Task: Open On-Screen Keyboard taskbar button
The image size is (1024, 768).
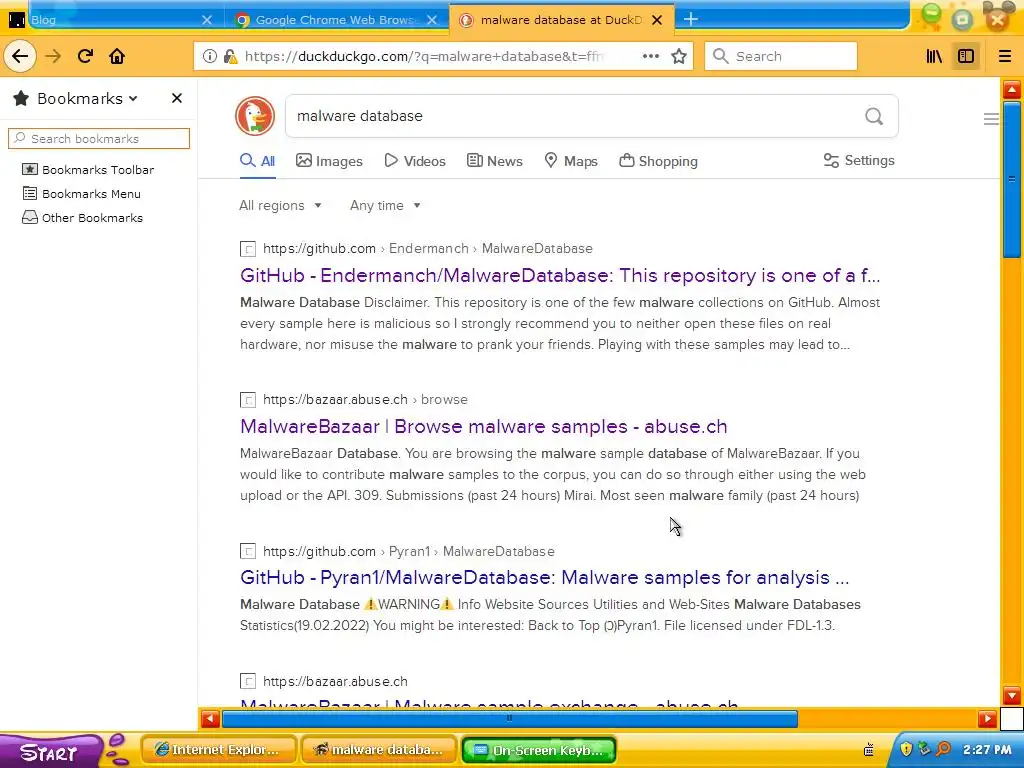Action: pos(539,750)
